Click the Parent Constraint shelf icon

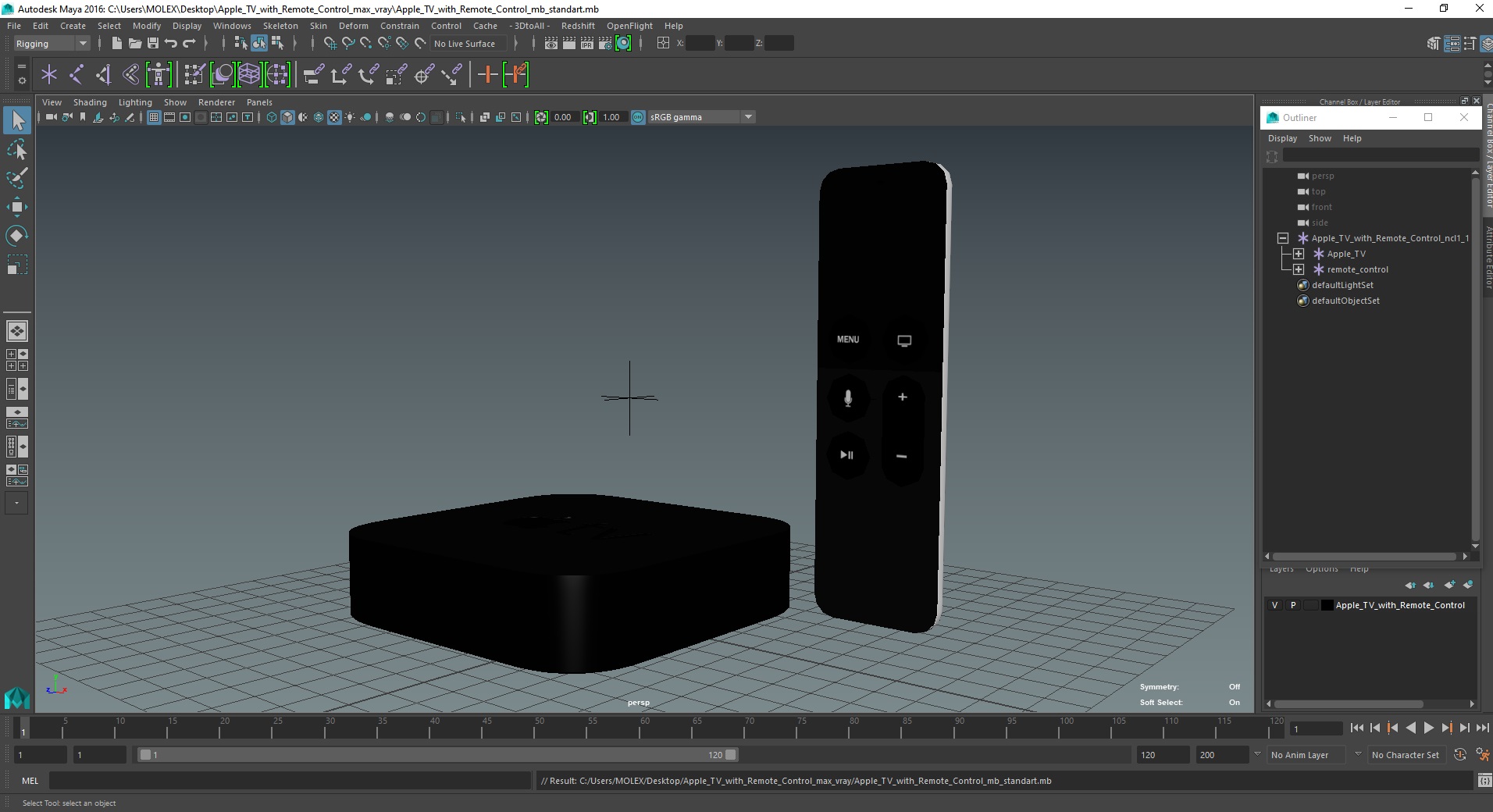(x=314, y=75)
